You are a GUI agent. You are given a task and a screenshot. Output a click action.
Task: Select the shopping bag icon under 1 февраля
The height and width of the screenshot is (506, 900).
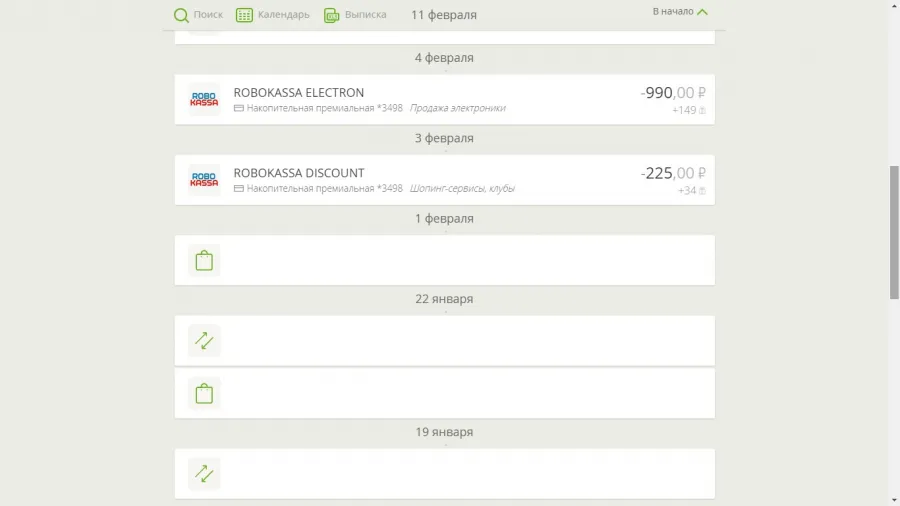(x=204, y=260)
